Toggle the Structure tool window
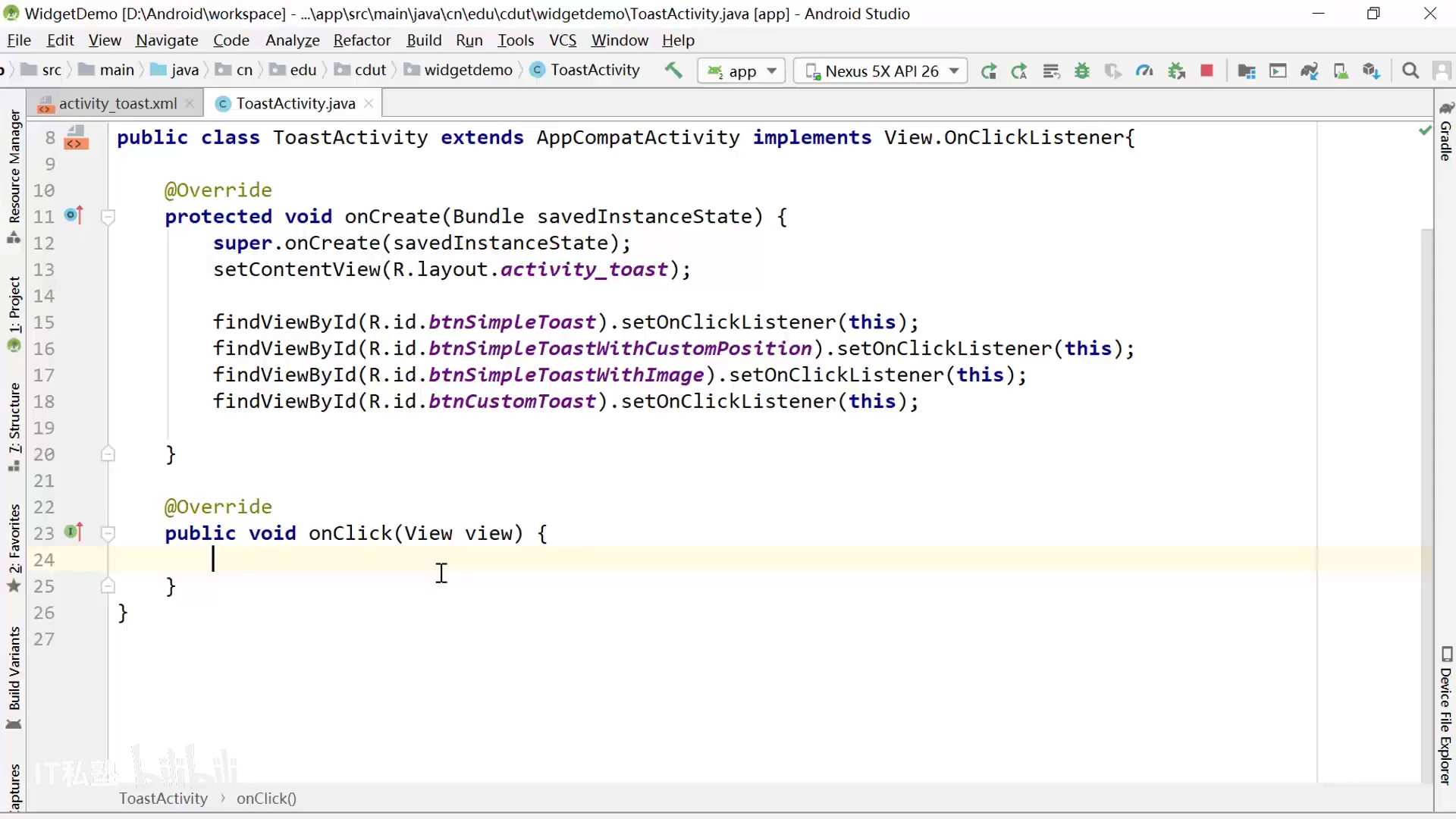The height and width of the screenshot is (819, 1456). click(14, 419)
